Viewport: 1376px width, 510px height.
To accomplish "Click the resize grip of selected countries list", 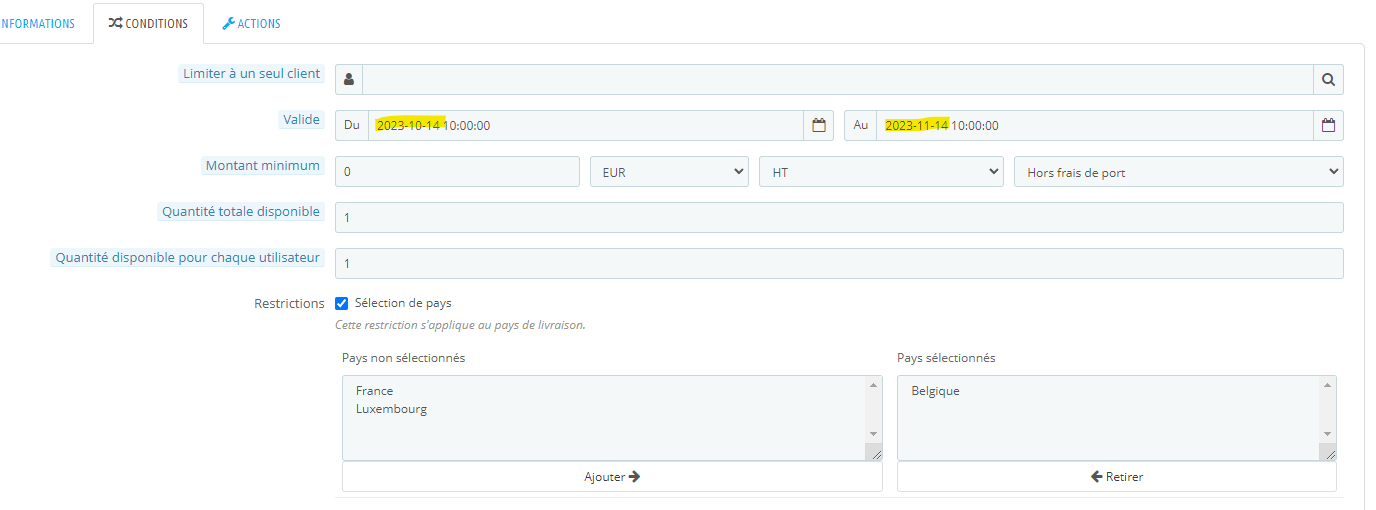I will tap(1328, 453).
